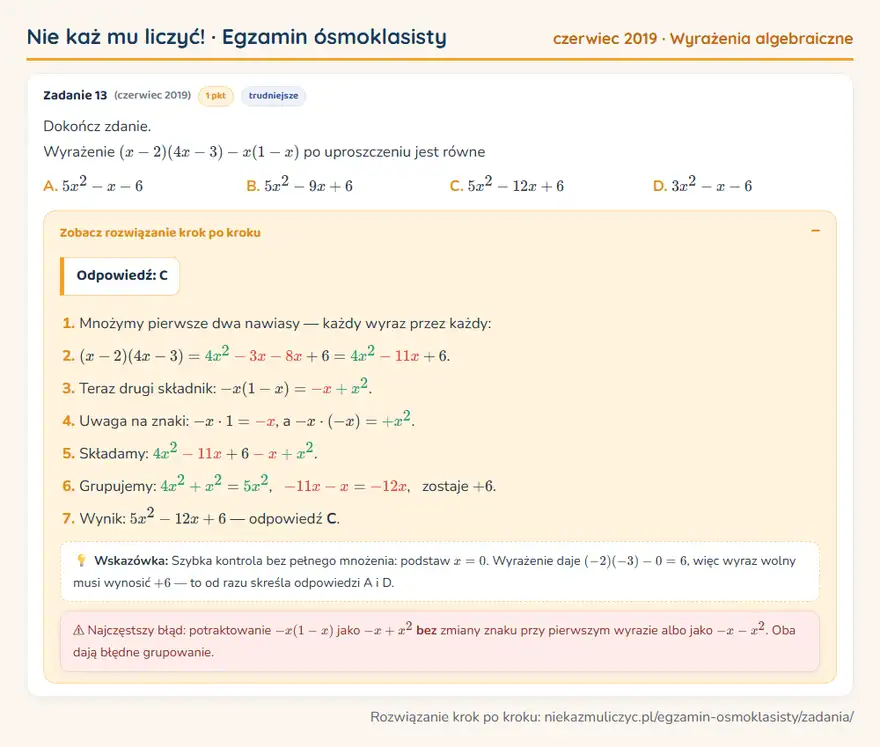Select answer D. 3x² − x − 6

pos(702,185)
